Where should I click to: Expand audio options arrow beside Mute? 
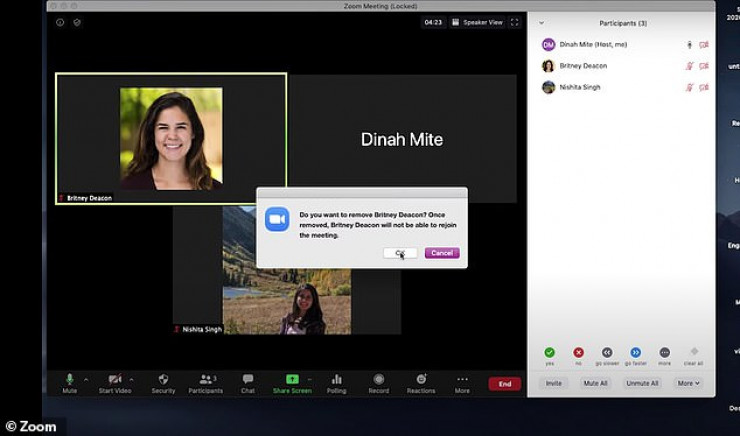click(85, 379)
